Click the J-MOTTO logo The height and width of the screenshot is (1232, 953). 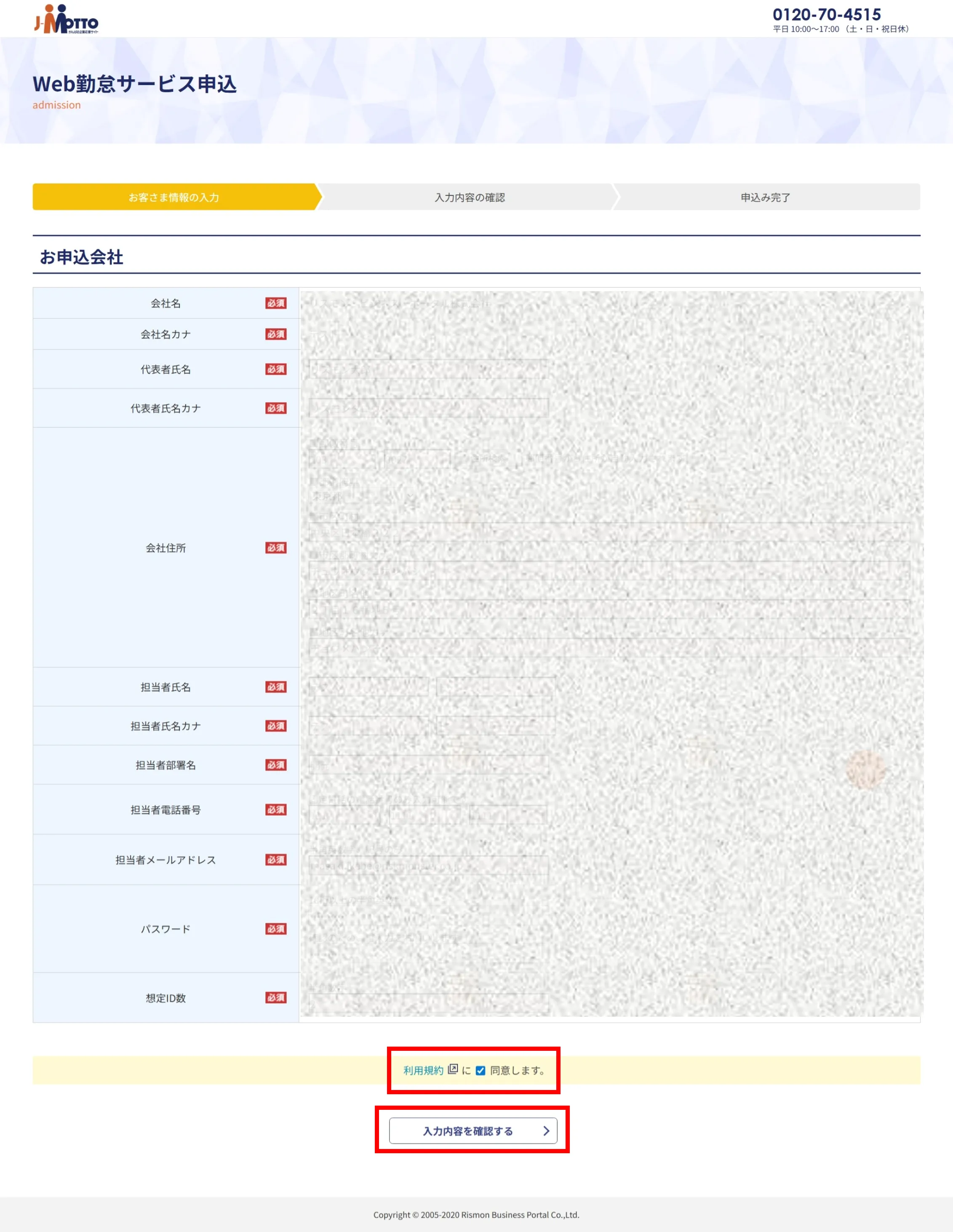coord(67,19)
